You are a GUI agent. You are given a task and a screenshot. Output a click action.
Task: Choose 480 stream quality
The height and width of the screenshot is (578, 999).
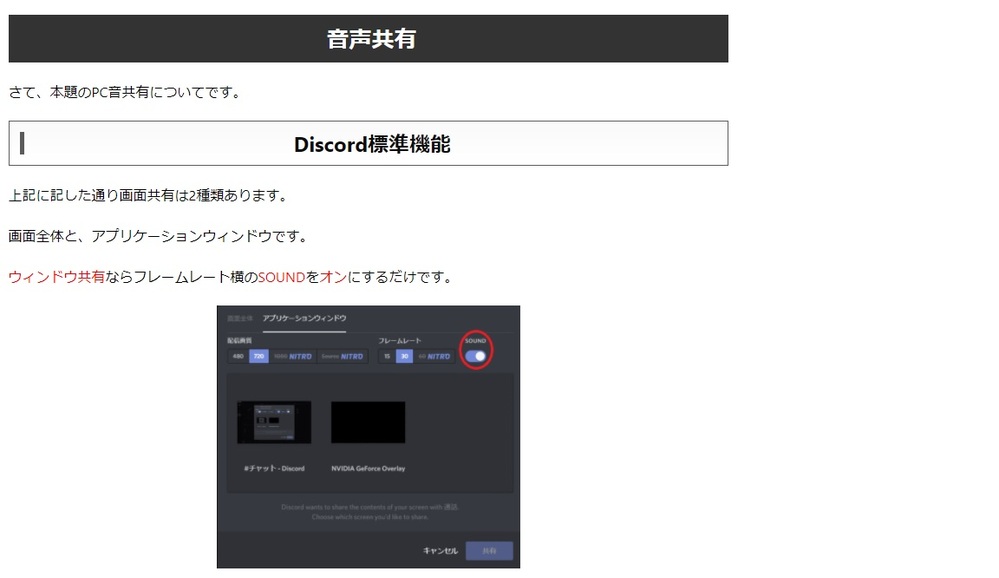pyautogui.click(x=238, y=356)
